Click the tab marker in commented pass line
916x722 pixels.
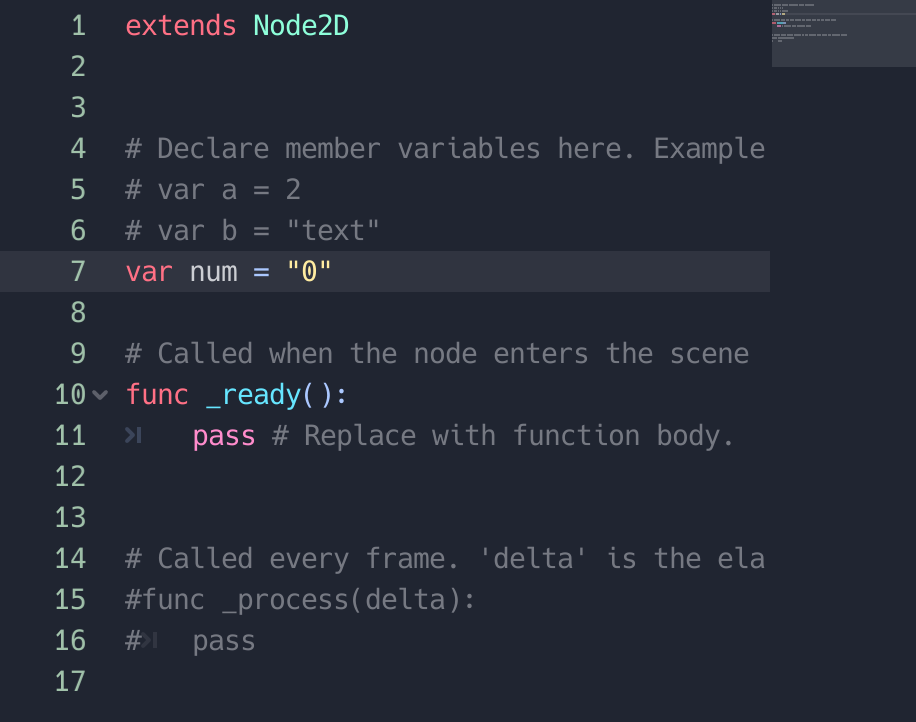tap(150, 641)
